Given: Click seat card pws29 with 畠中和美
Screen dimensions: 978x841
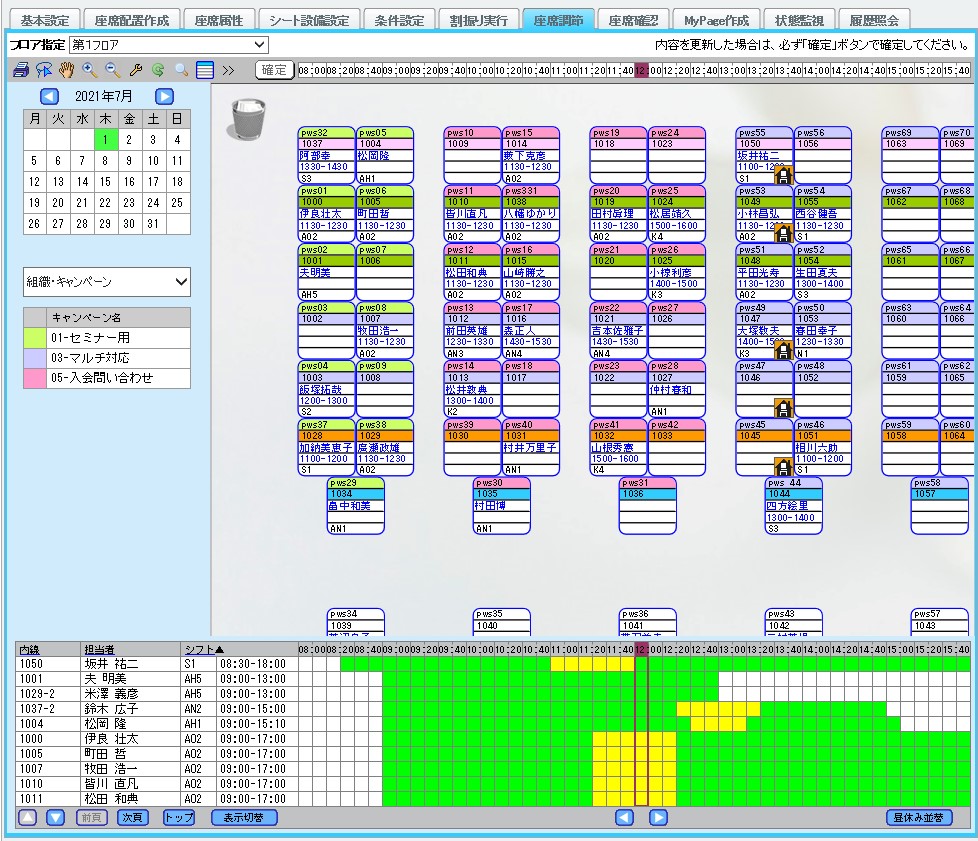Looking at the screenshot, I should tap(356, 505).
